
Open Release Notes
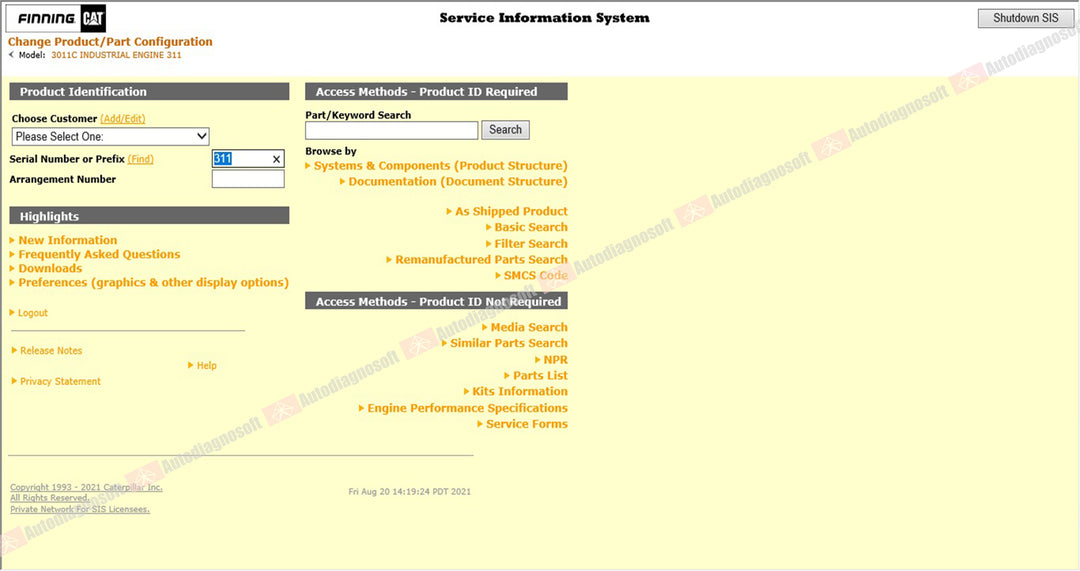[x=51, y=351]
